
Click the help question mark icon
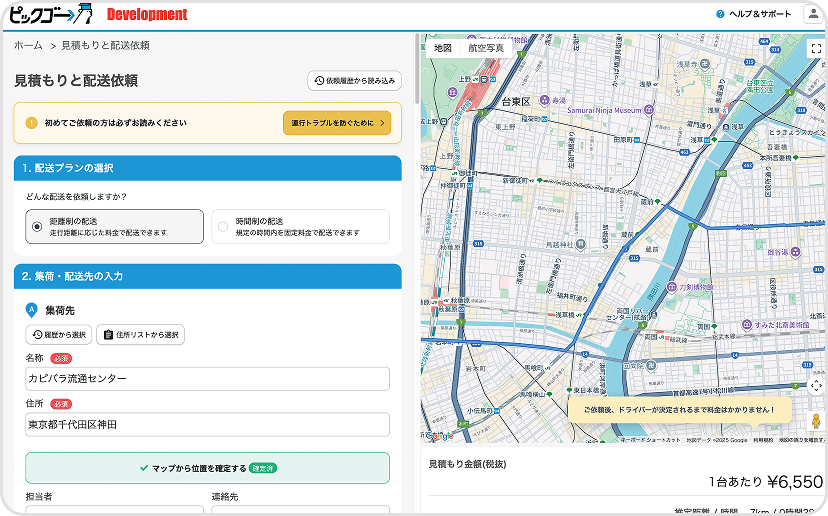pos(720,14)
